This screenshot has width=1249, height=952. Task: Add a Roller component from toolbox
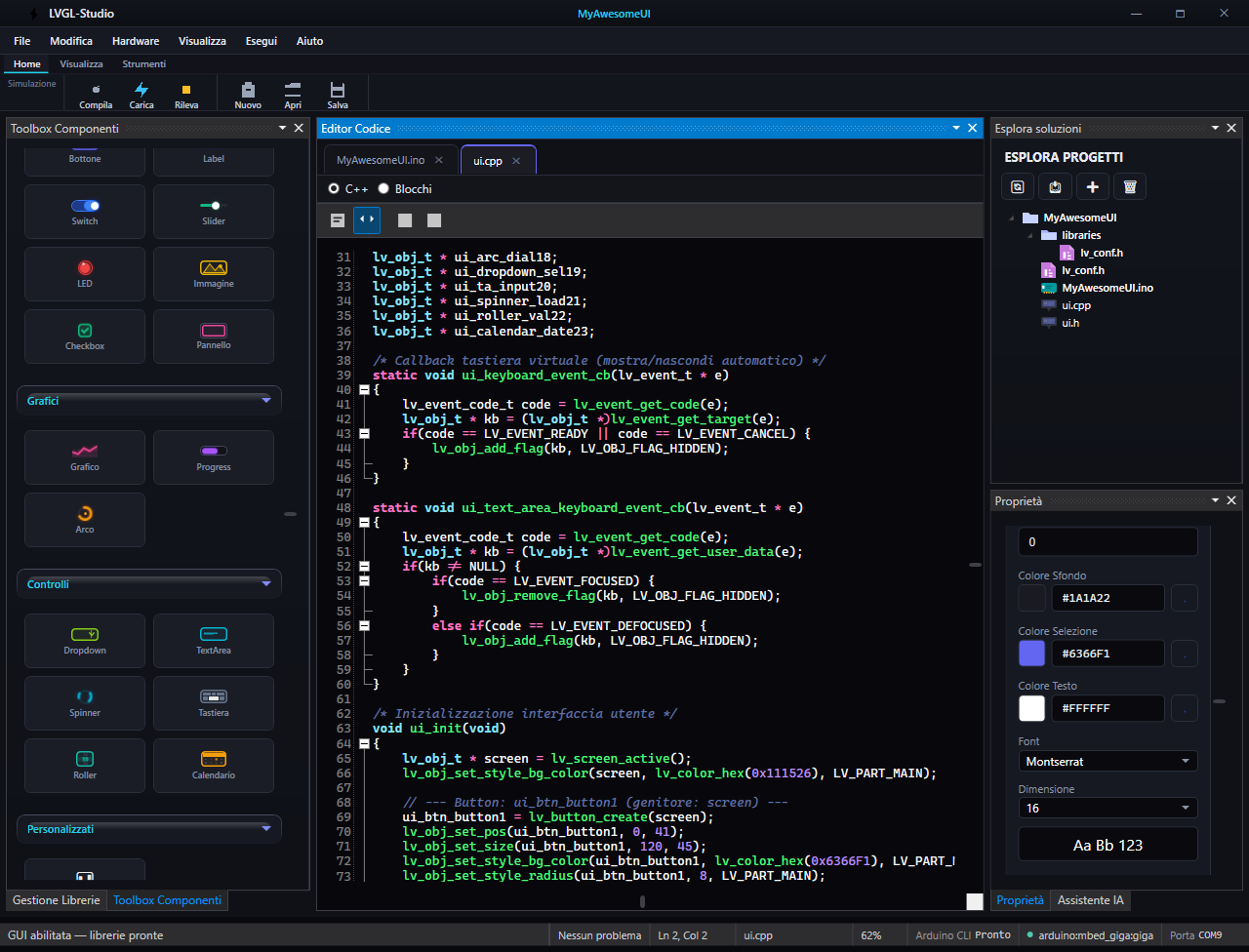(85, 766)
